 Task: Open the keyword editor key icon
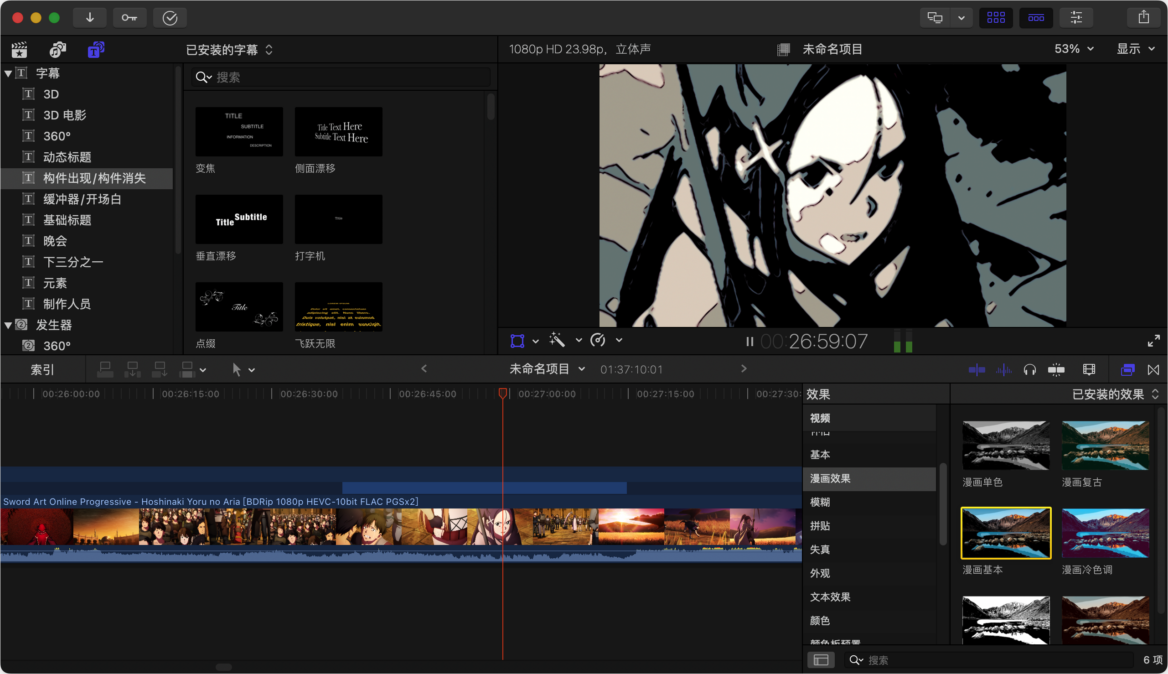pyautogui.click(x=129, y=18)
